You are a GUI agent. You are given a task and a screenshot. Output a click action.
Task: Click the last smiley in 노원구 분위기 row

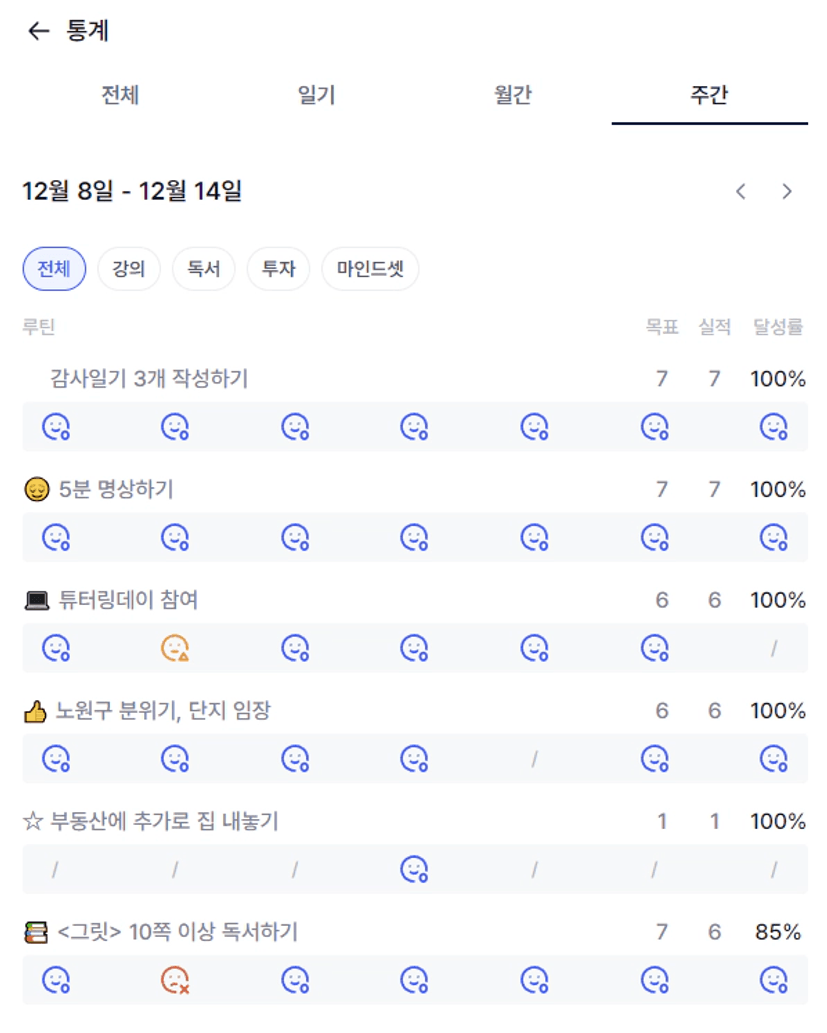(x=773, y=760)
